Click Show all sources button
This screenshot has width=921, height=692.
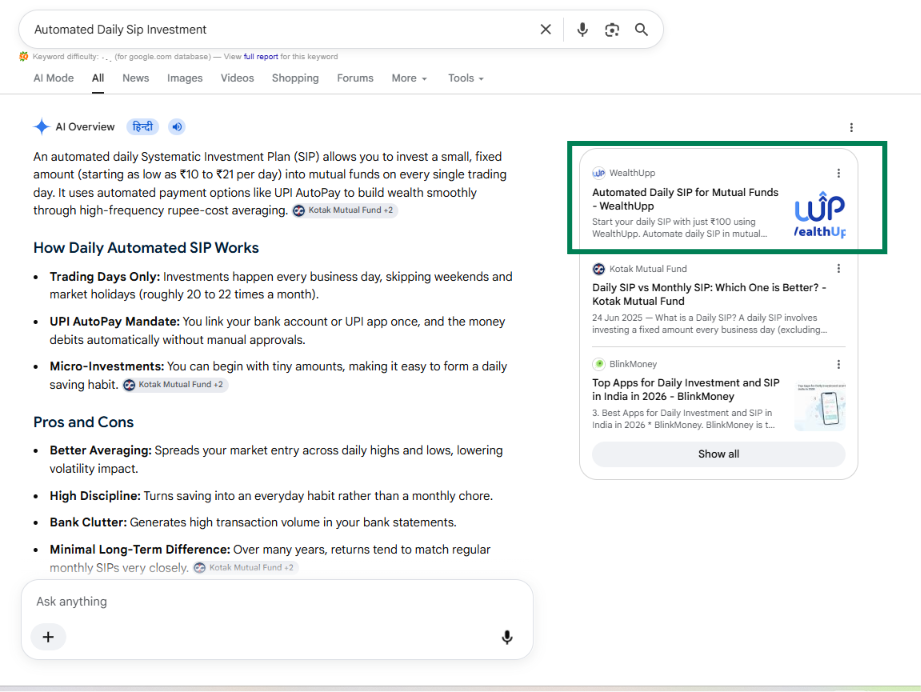click(x=718, y=454)
